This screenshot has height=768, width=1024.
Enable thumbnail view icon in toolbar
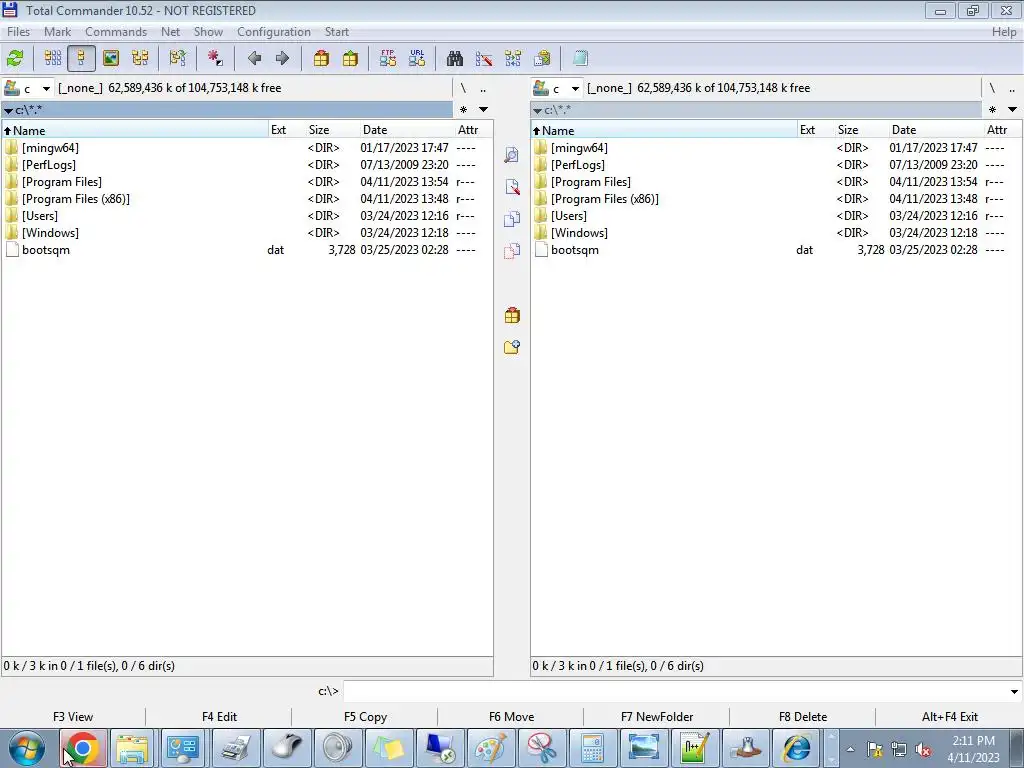[x=111, y=58]
